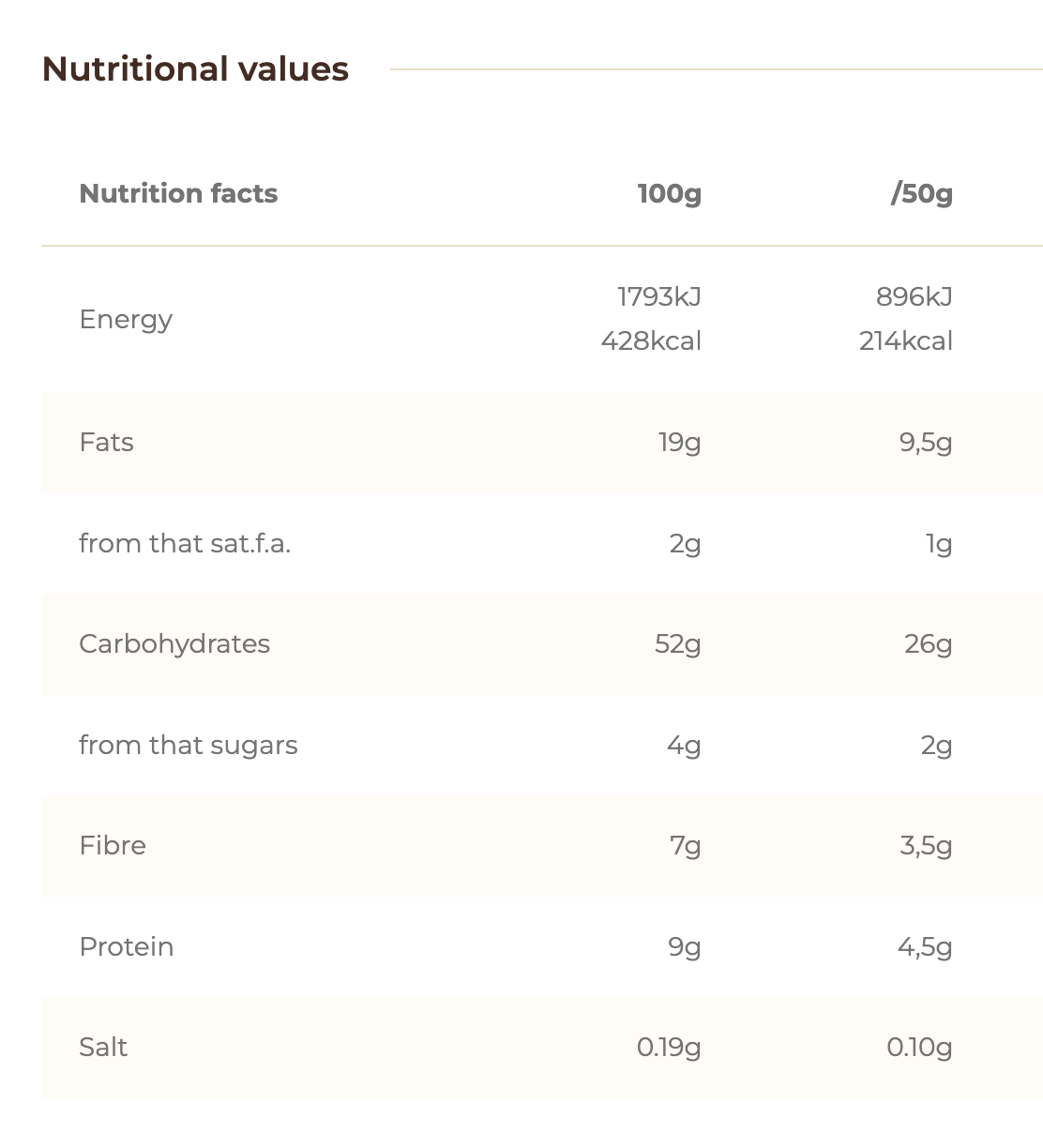Select the Protein row label
This screenshot has height=1148, width=1043.
[x=127, y=946]
